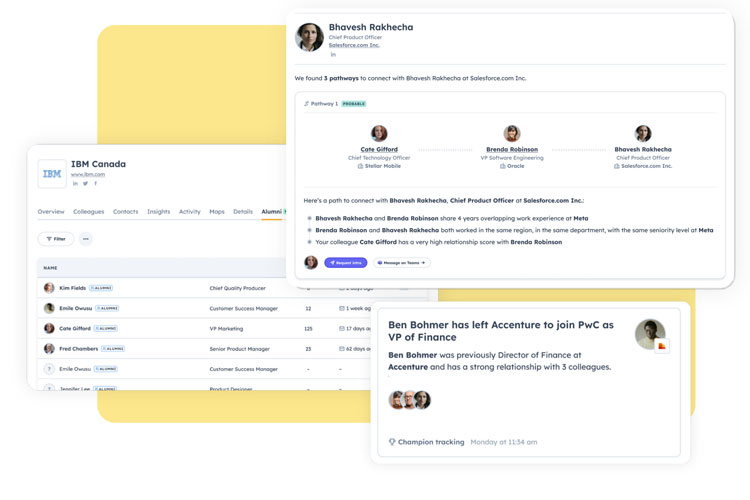Click the ALUMNI badge beside Kim Fields
Viewport: 750px width, 500px height.
(x=101, y=288)
